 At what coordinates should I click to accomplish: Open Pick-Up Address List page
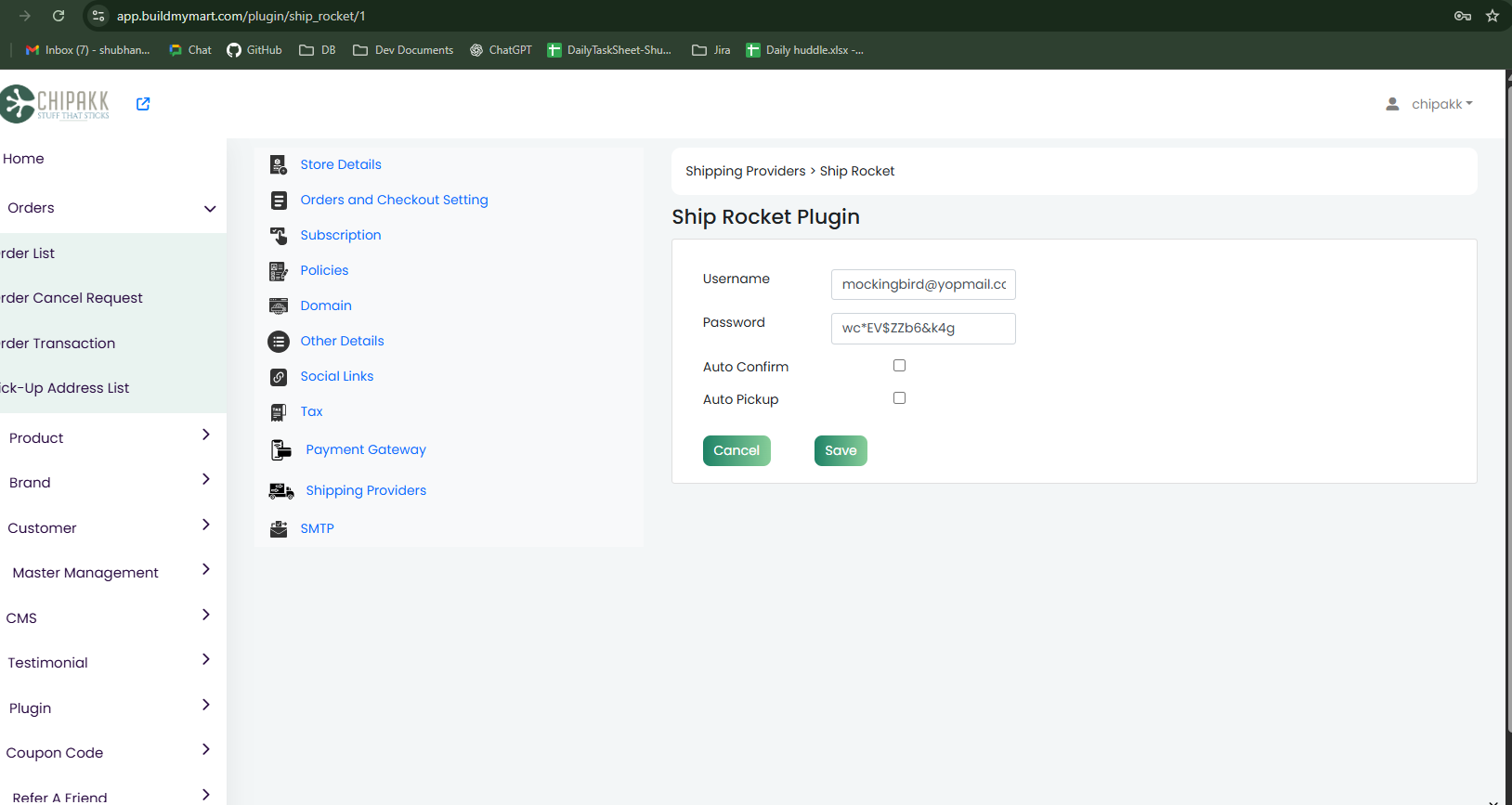(x=65, y=388)
